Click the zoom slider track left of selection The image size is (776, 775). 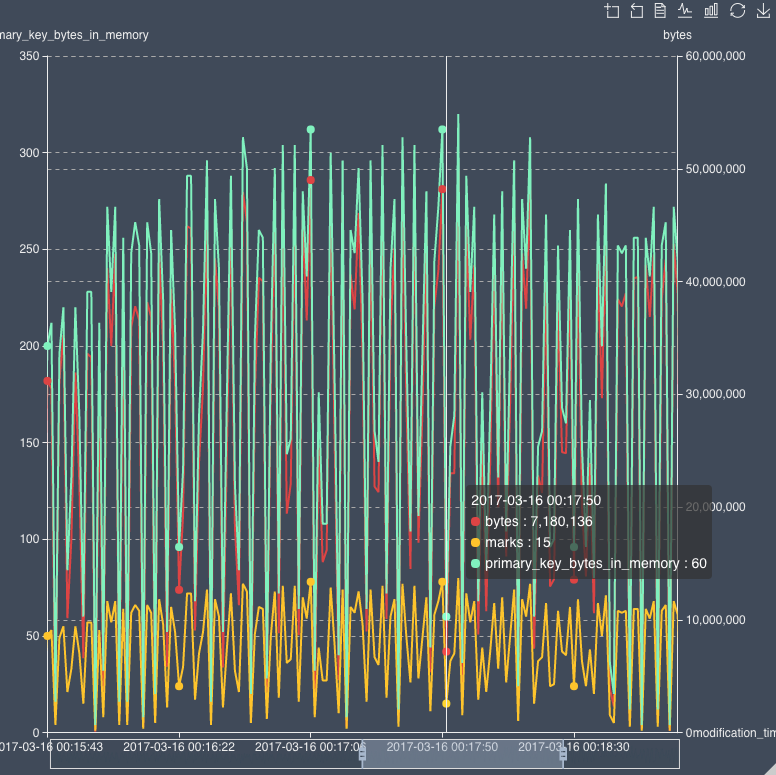tap(200, 754)
